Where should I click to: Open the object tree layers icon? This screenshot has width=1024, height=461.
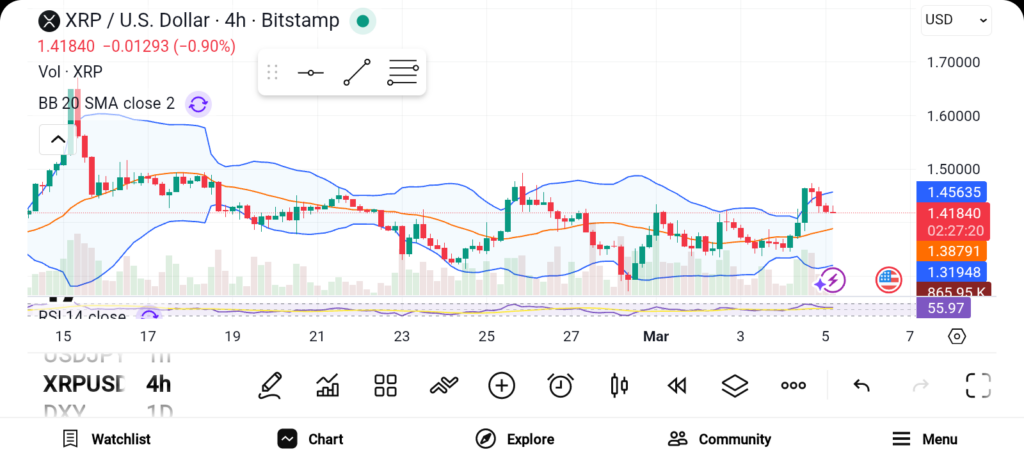click(x=735, y=385)
